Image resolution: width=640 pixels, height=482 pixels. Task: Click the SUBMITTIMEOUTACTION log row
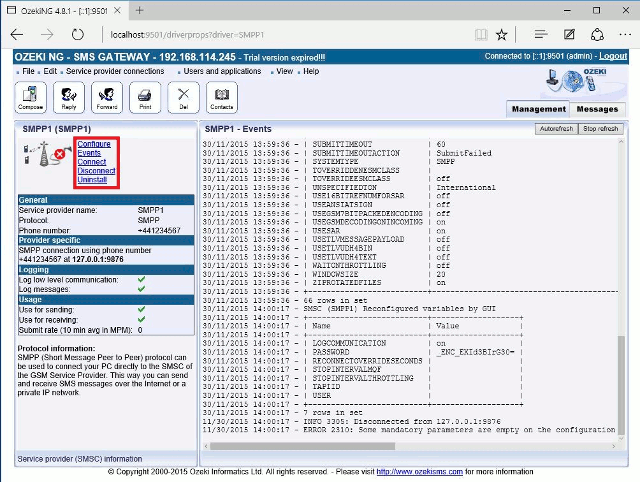(347, 153)
